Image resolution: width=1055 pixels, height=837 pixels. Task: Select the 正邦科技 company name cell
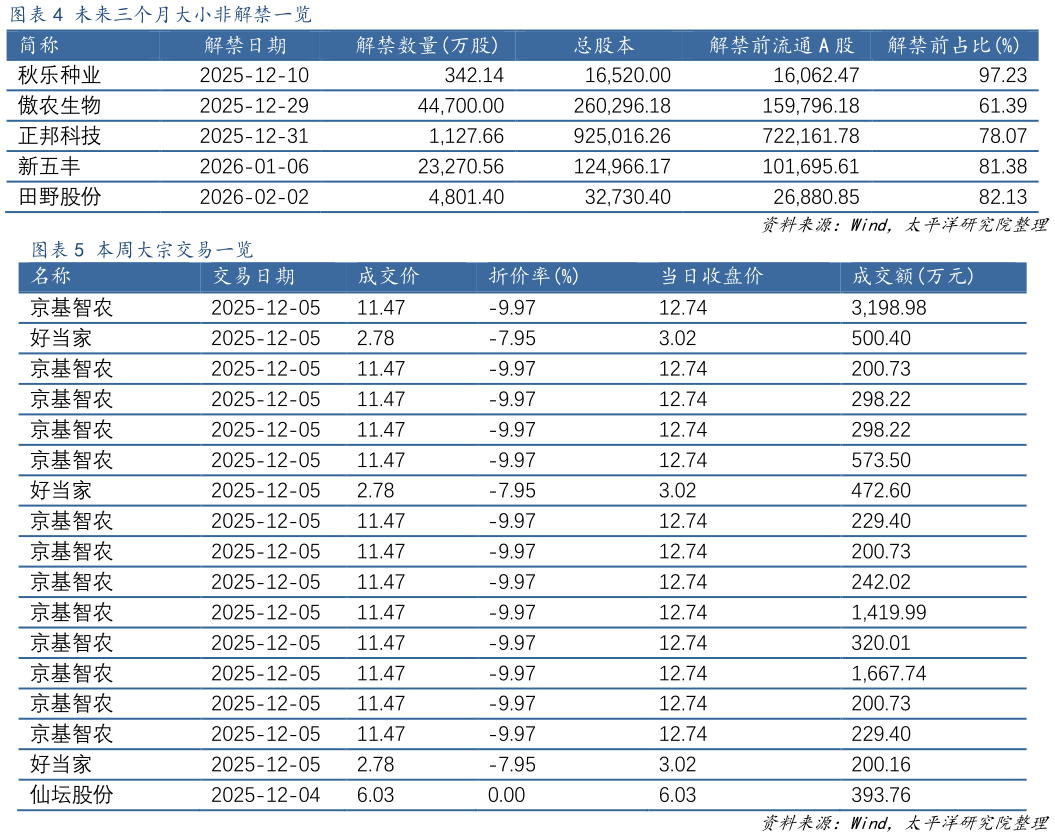pyautogui.click(x=59, y=136)
